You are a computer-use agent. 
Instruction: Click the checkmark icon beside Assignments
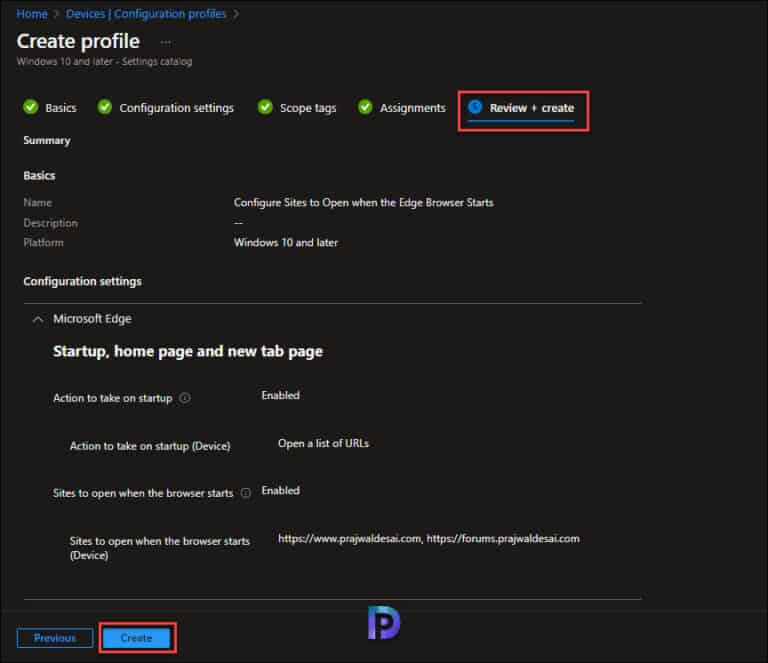pyautogui.click(x=365, y=106)
